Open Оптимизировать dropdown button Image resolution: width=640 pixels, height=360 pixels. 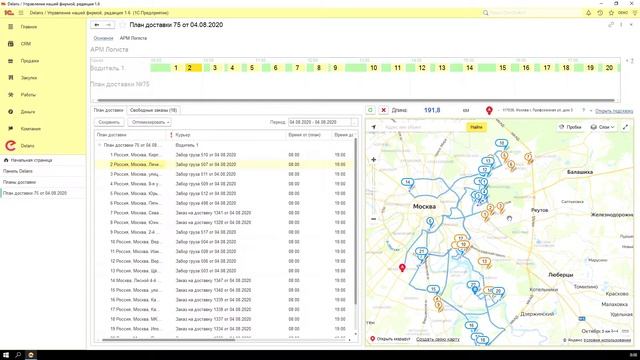(x=149, y=122)
